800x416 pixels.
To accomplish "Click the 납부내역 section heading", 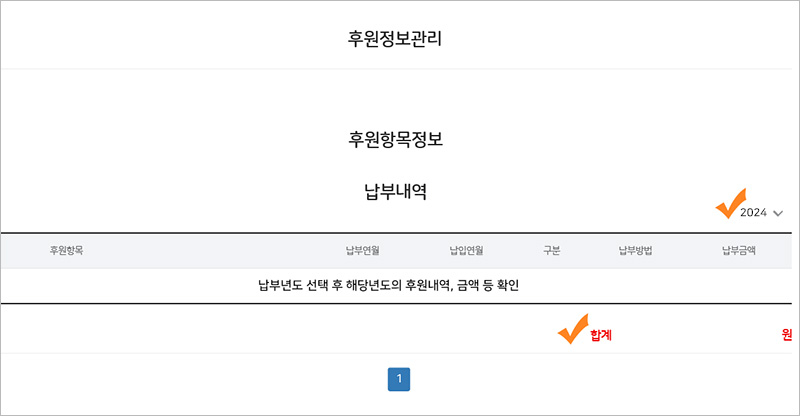I will pyautogui.click(x=395, y=191).
